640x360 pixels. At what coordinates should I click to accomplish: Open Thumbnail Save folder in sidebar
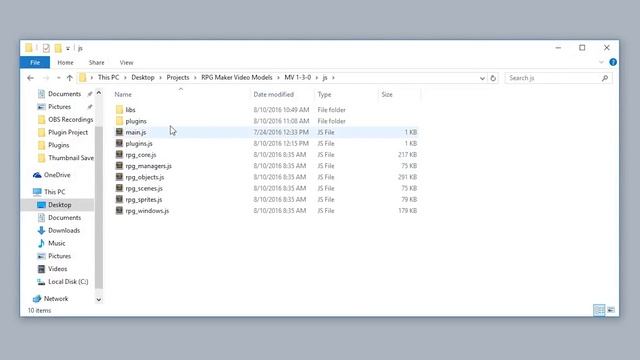(70, 158)
